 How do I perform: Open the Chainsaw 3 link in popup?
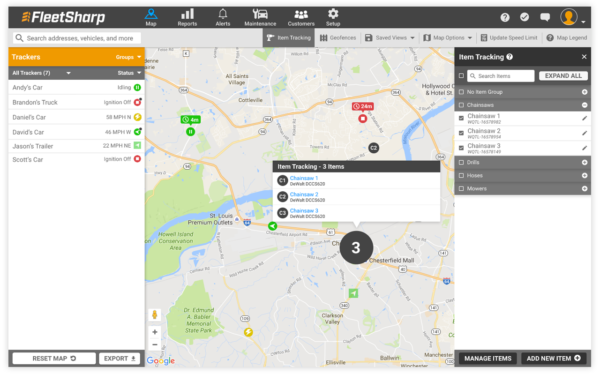[x=304, y=211]
